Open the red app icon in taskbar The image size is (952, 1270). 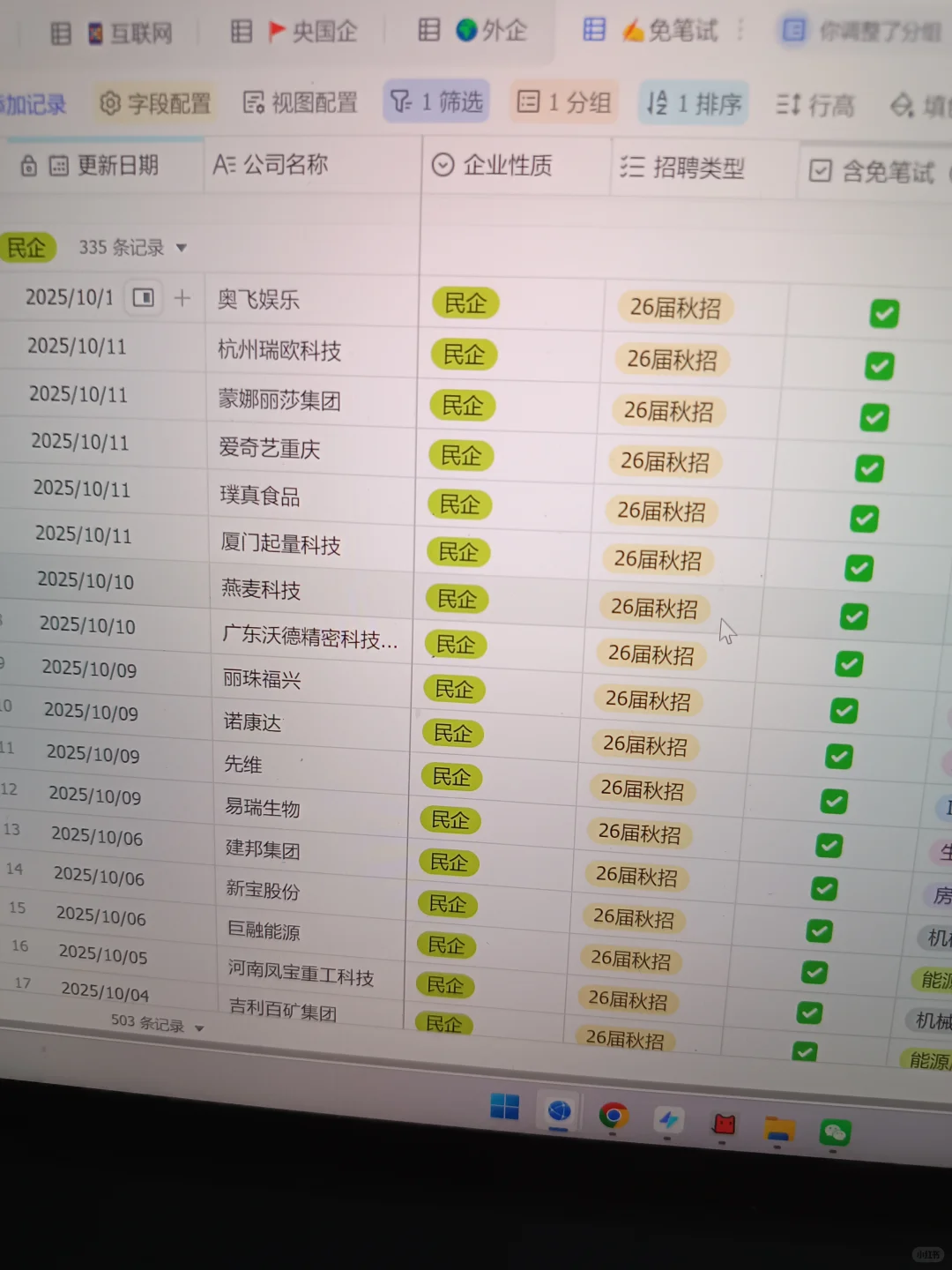[724, 1124]
